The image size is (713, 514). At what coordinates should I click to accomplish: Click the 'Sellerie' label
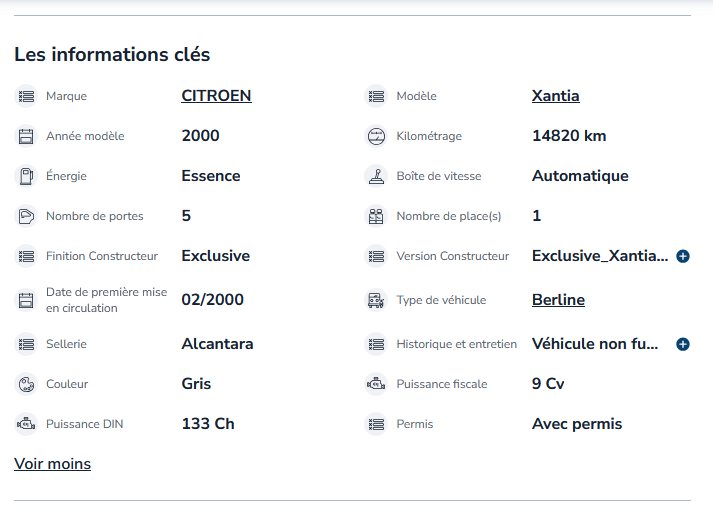(x=66, y=344)
